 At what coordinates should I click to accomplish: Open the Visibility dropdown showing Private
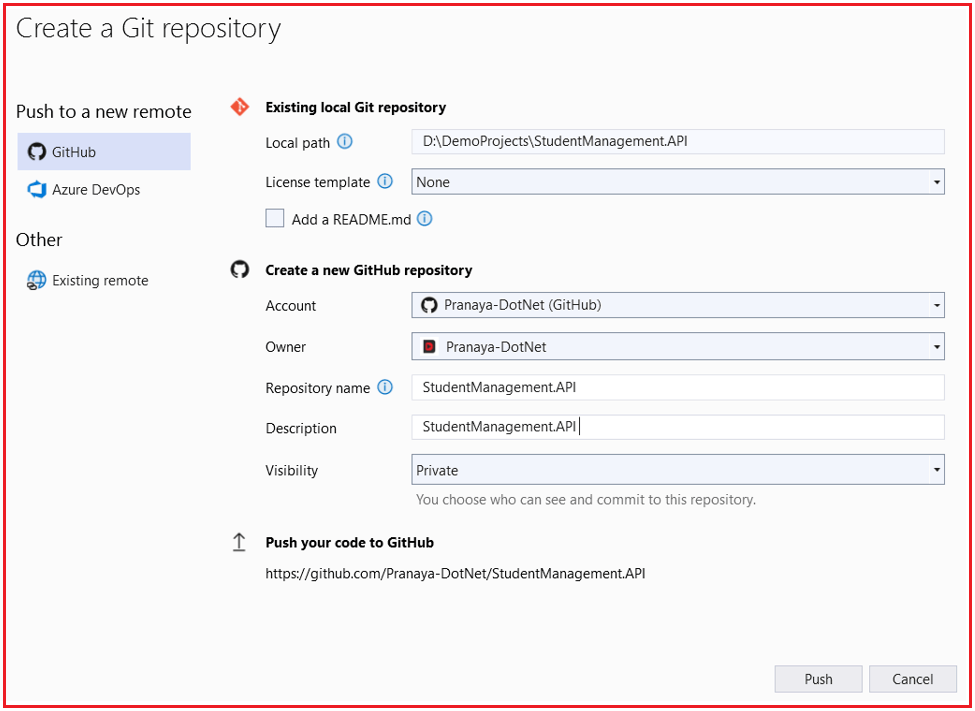[937, 470]
